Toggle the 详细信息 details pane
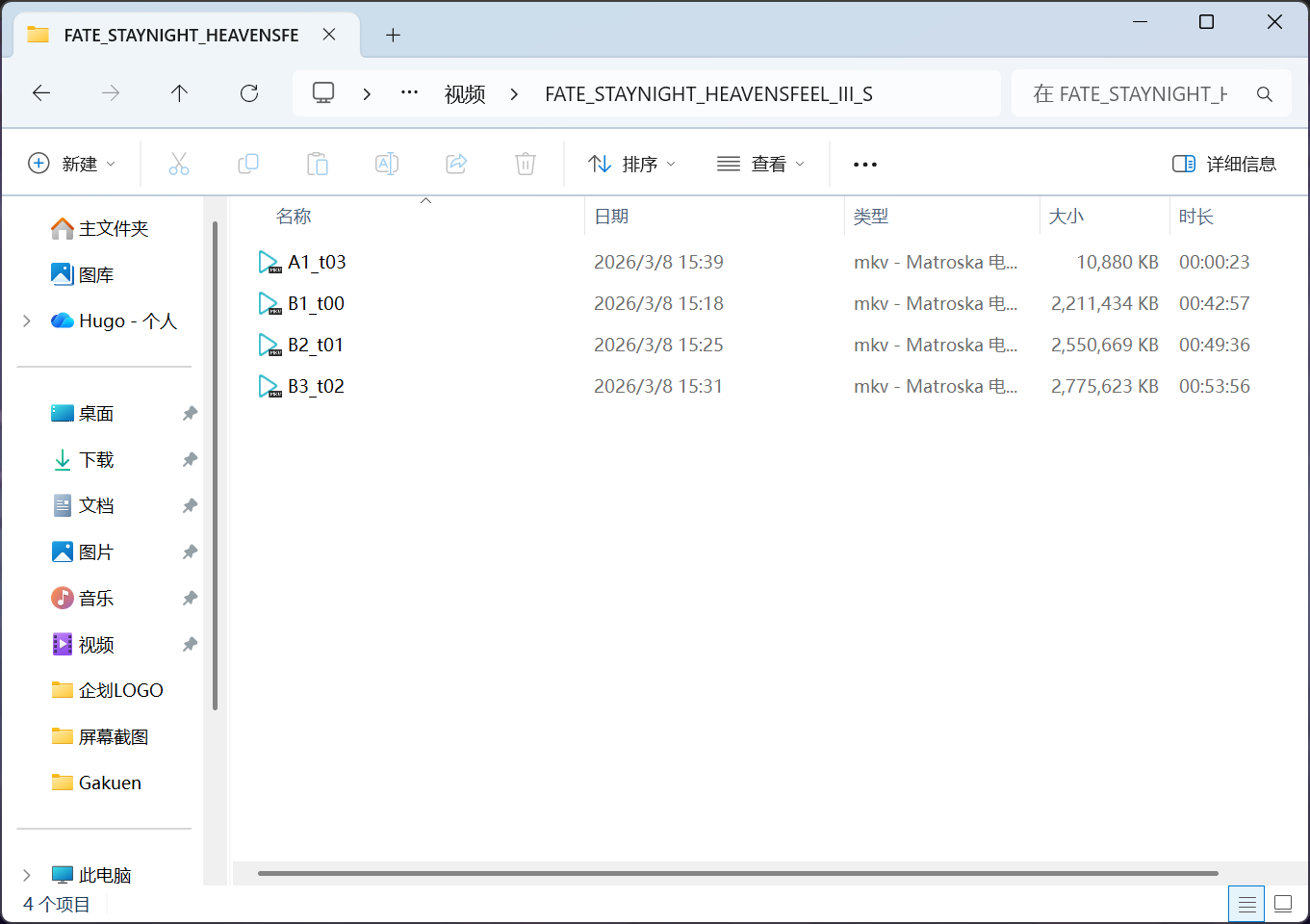The height and width of the screenshot is (924, 1310). (x=1224, y=164)
